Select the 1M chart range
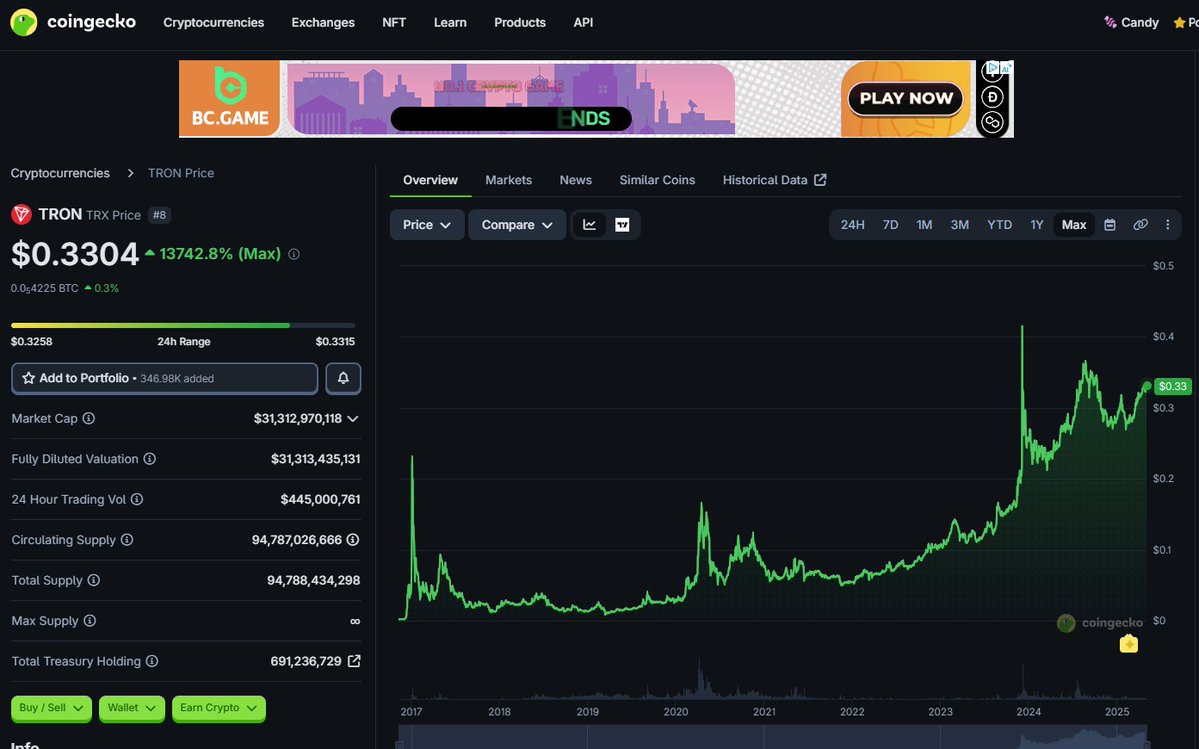The image size is (1199, 749). tap(924, 225)
